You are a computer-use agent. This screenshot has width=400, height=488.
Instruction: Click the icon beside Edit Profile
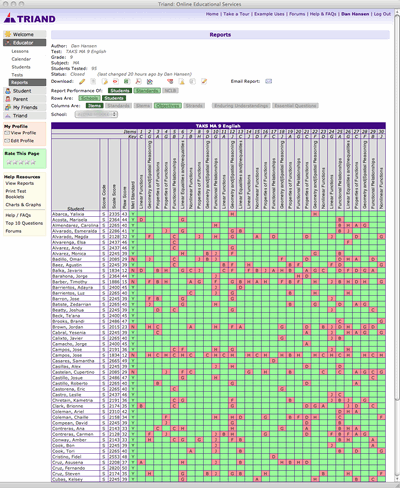pos(7,141)
